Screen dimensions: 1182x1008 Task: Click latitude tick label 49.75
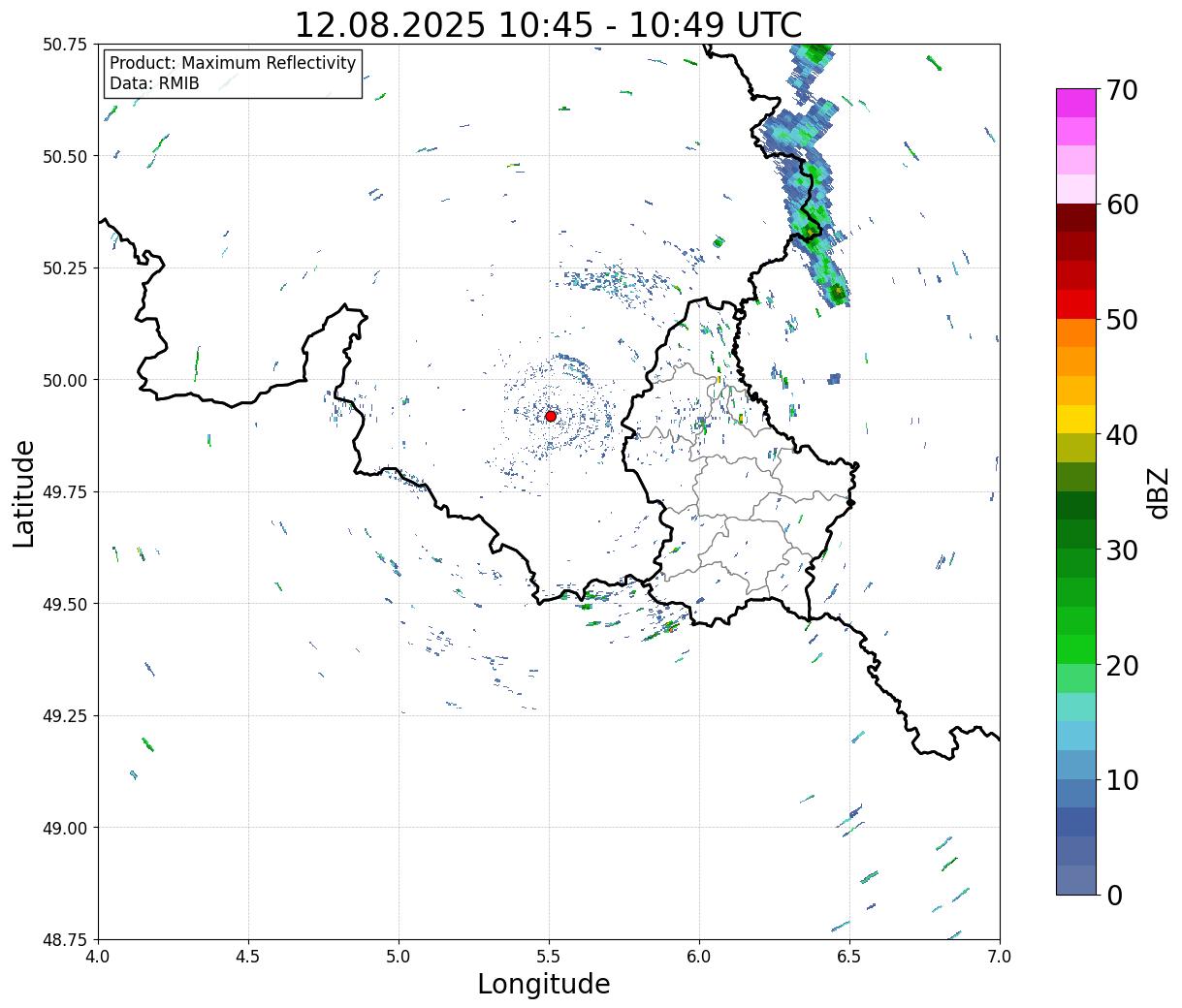pyautogui.click(x=65, y=492)
